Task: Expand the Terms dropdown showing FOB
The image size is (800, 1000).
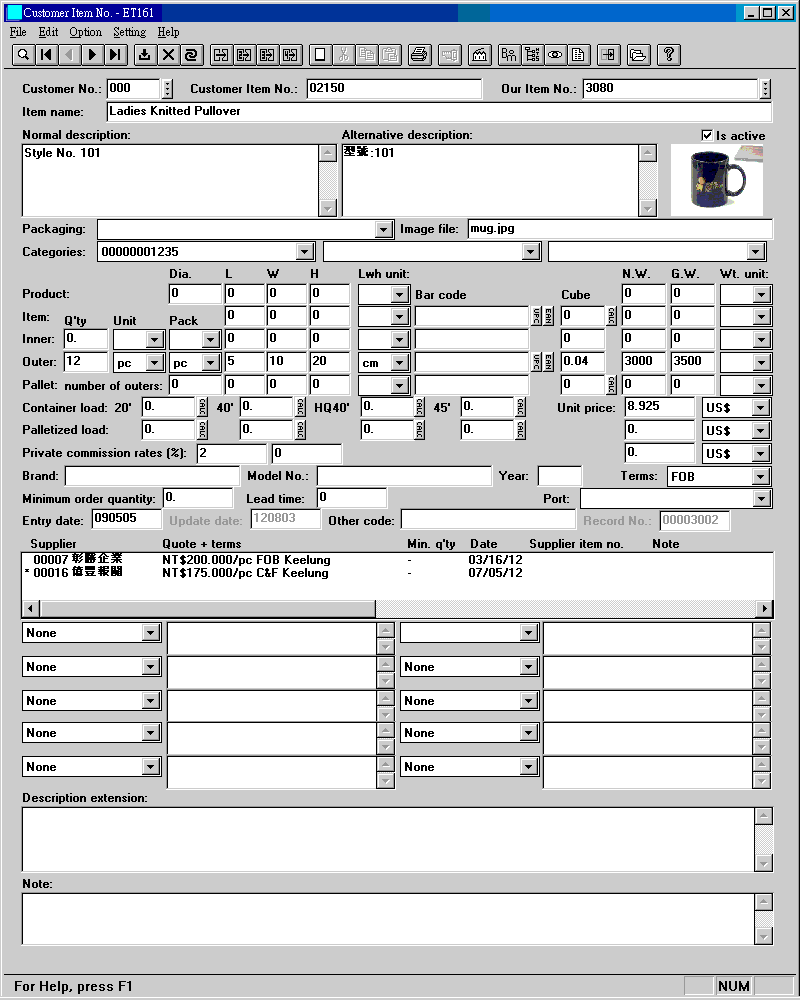Action: (760, 476)
